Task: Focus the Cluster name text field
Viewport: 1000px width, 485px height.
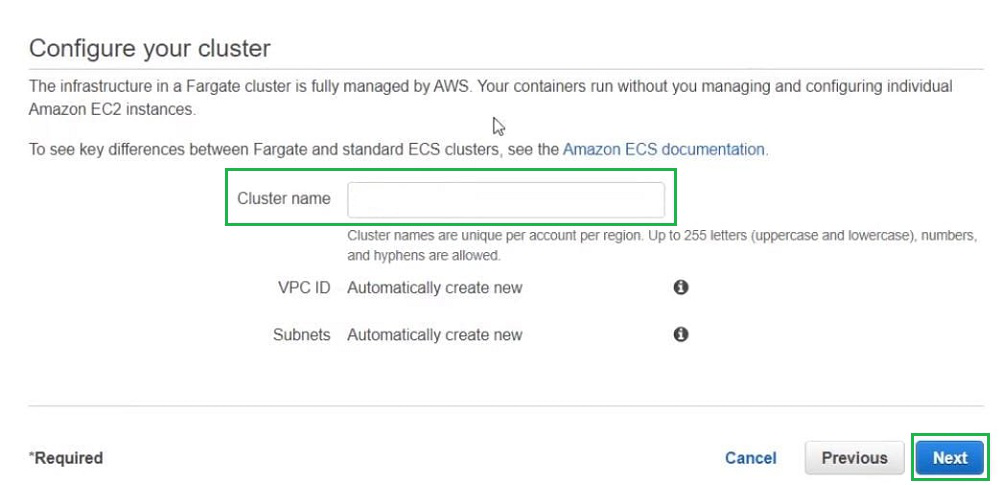Action: tap(505, 199)
